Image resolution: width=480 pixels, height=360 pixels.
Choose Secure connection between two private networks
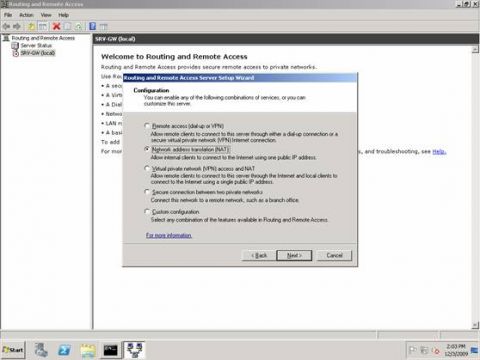[x=147, y=192]
